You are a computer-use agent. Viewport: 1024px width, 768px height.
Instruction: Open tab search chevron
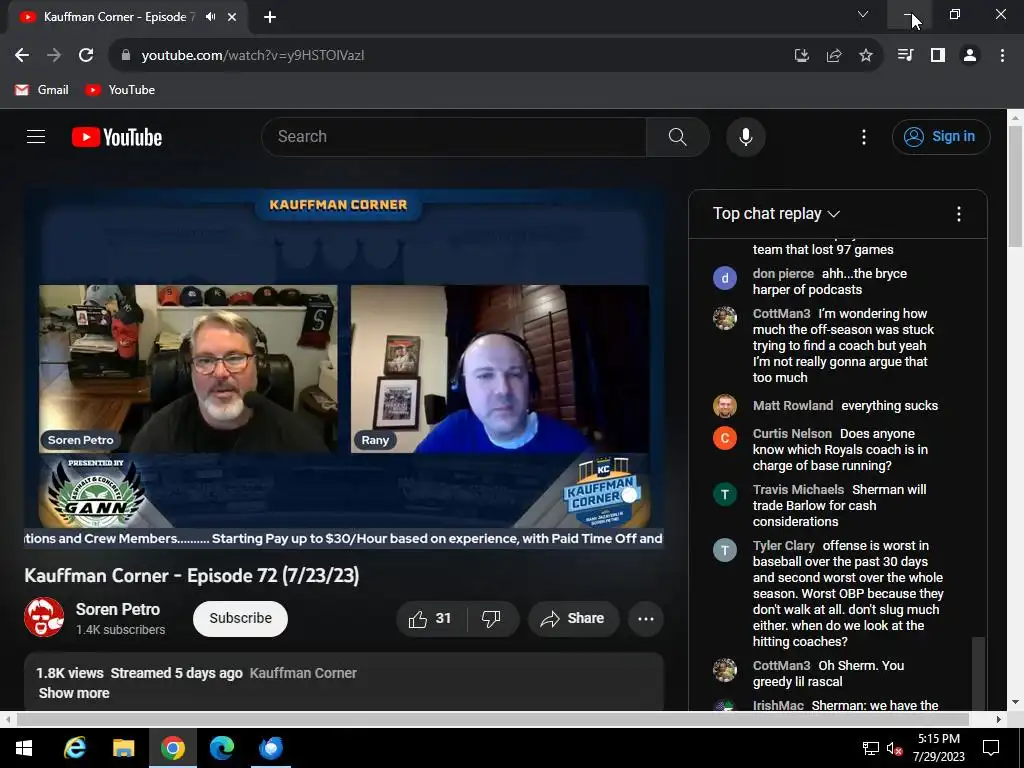tap(863, 14)
